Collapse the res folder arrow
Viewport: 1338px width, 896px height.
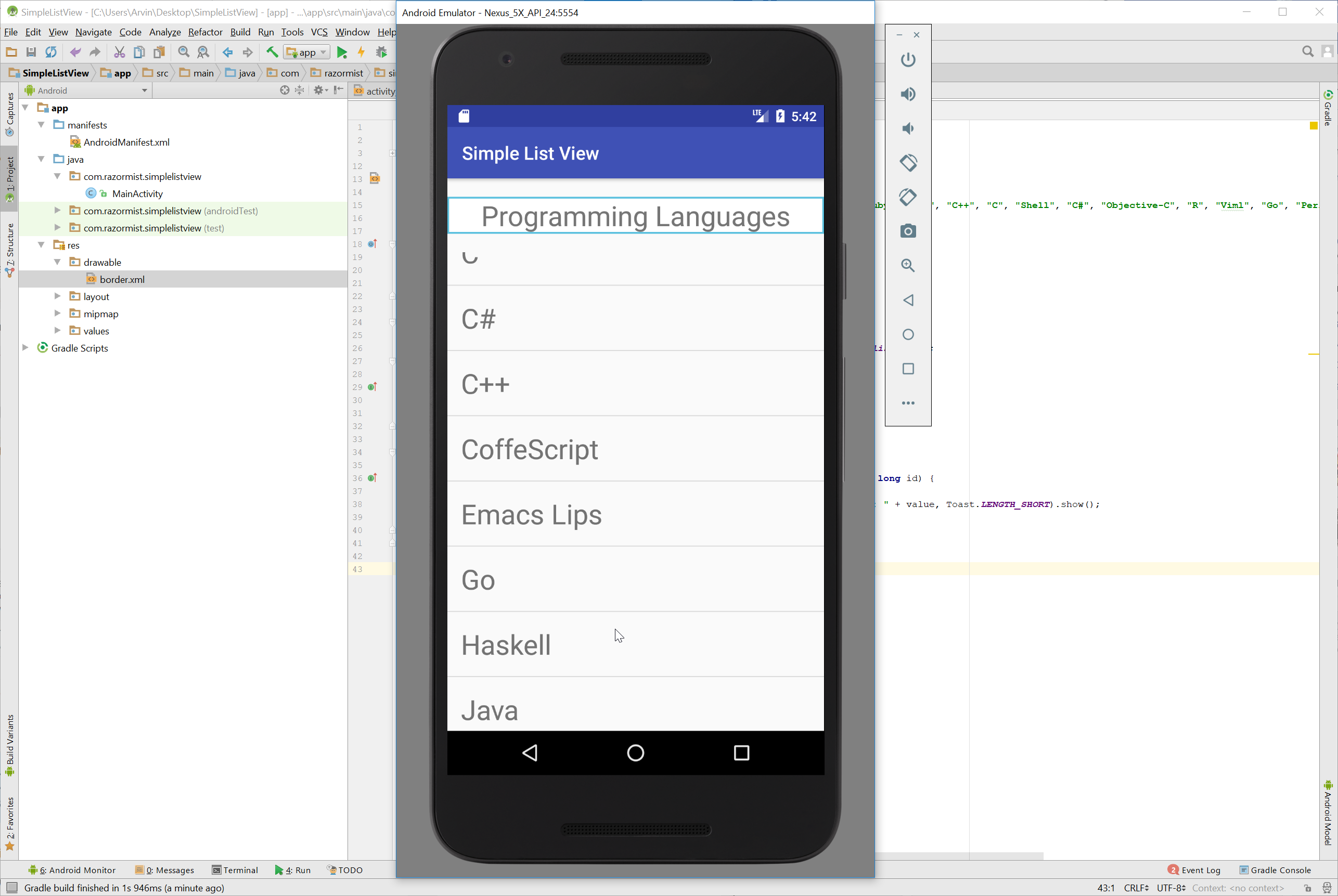click(41, 244)
